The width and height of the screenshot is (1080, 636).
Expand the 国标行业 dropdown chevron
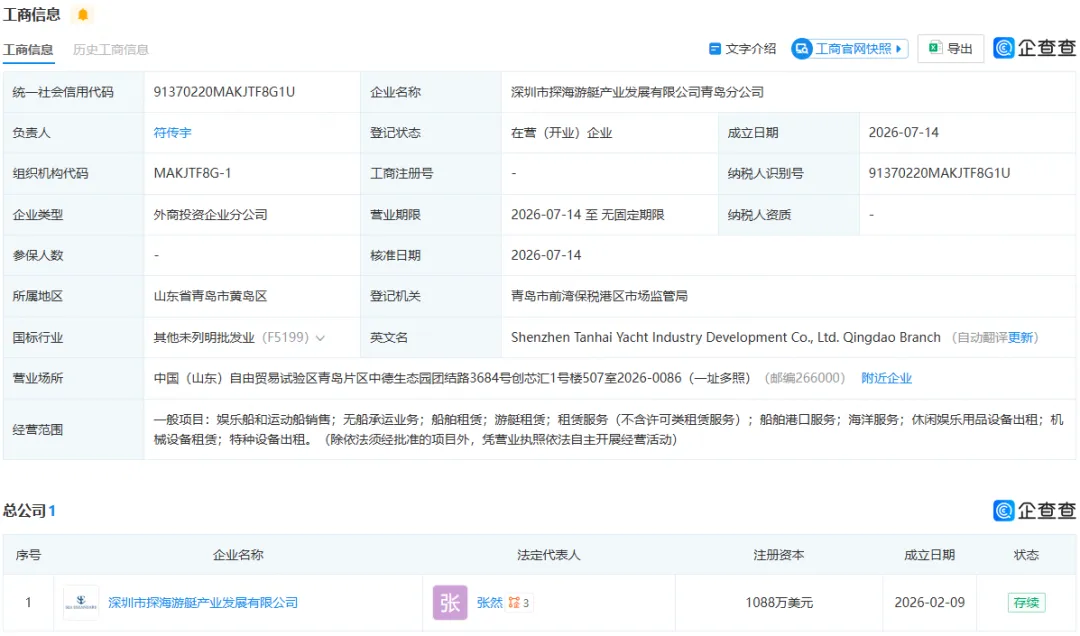tap(320, 338)
